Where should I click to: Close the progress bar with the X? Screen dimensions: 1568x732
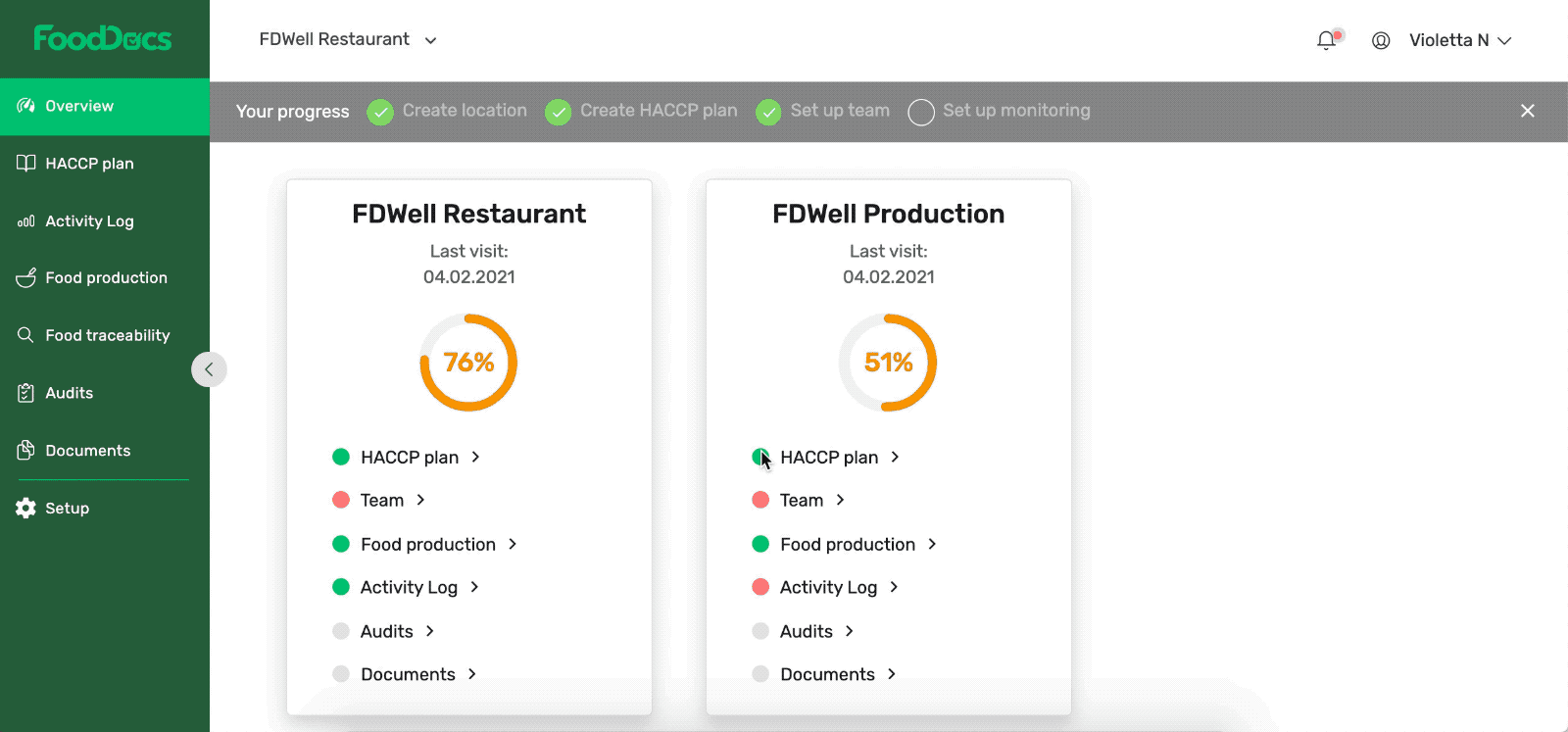tap(1528, 111)
